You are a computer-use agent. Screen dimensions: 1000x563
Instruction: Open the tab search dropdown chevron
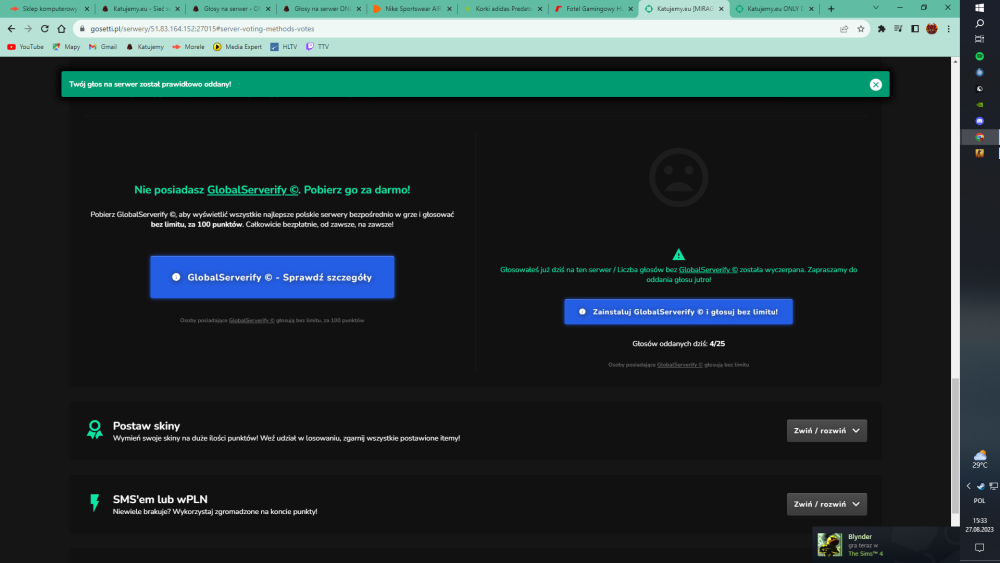[x=876, y=8]
